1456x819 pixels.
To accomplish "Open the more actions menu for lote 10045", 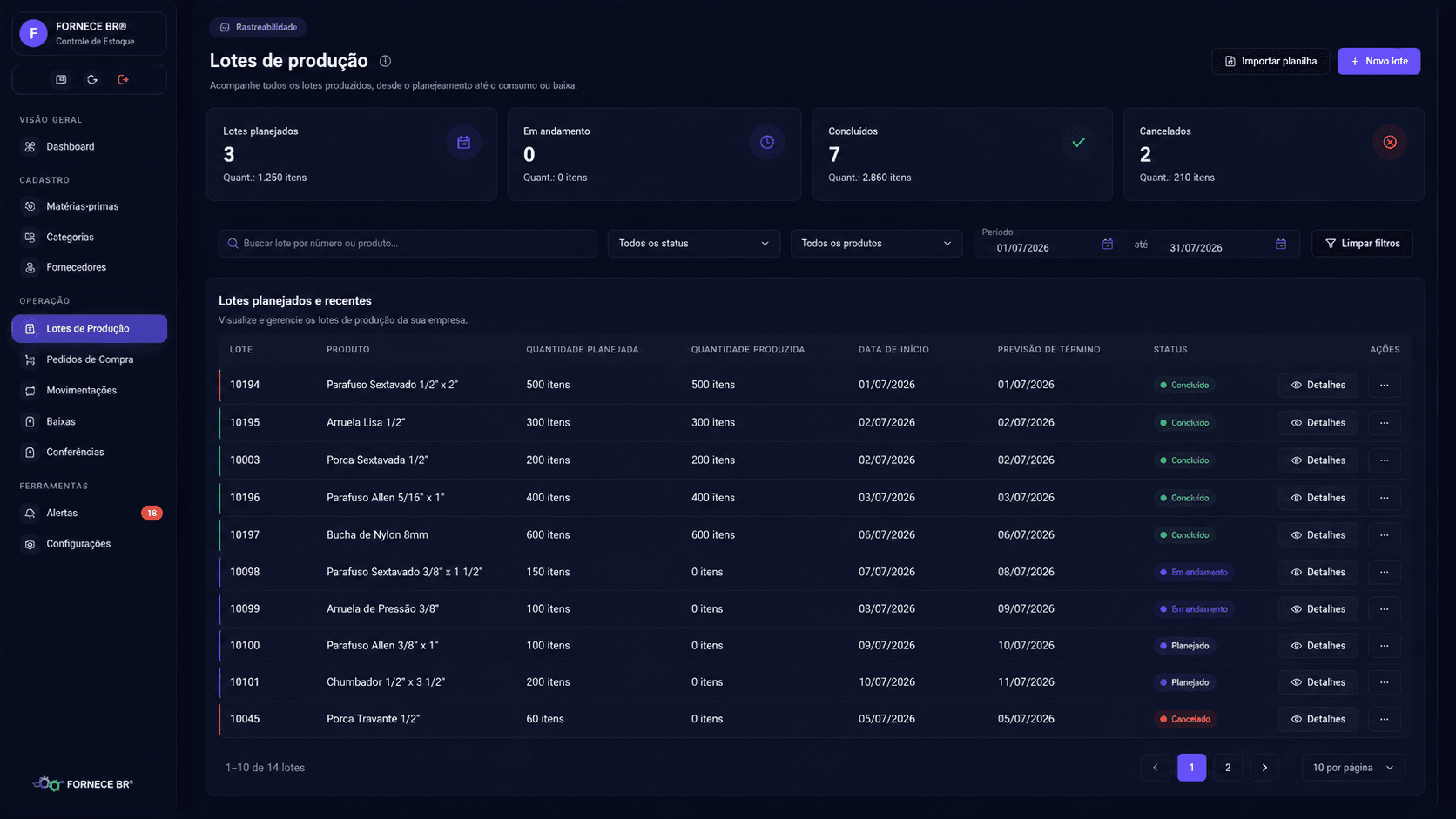I will pyautogui.click(x=1385, y=719).
